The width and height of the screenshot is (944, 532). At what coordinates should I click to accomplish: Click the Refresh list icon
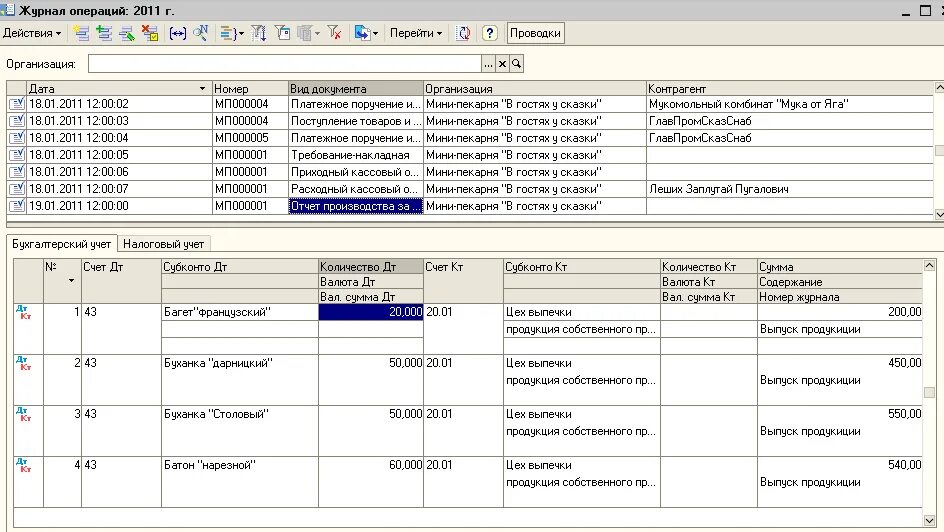[x=463, y=33]
